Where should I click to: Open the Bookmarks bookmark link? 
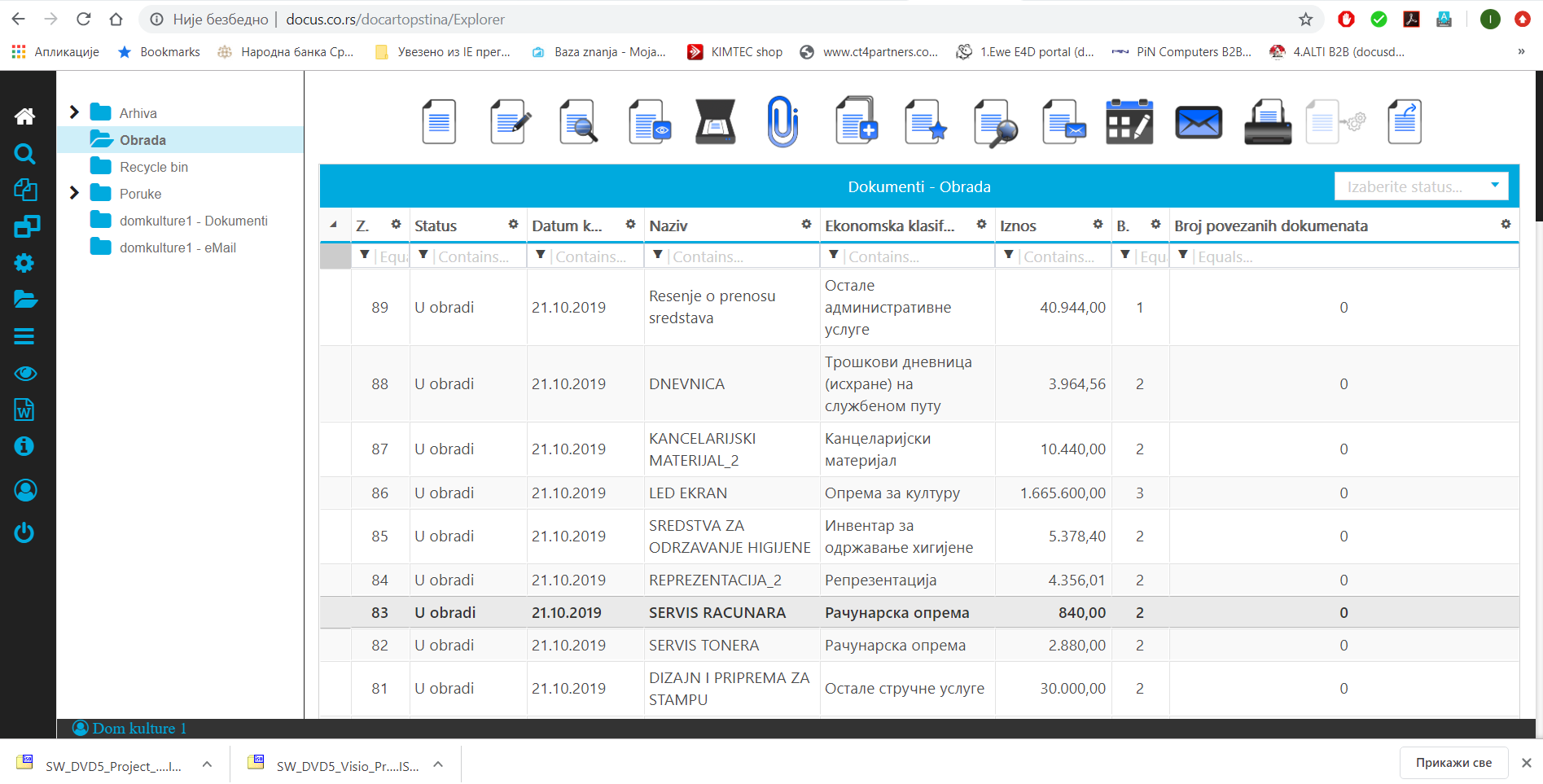pos(160,52)
